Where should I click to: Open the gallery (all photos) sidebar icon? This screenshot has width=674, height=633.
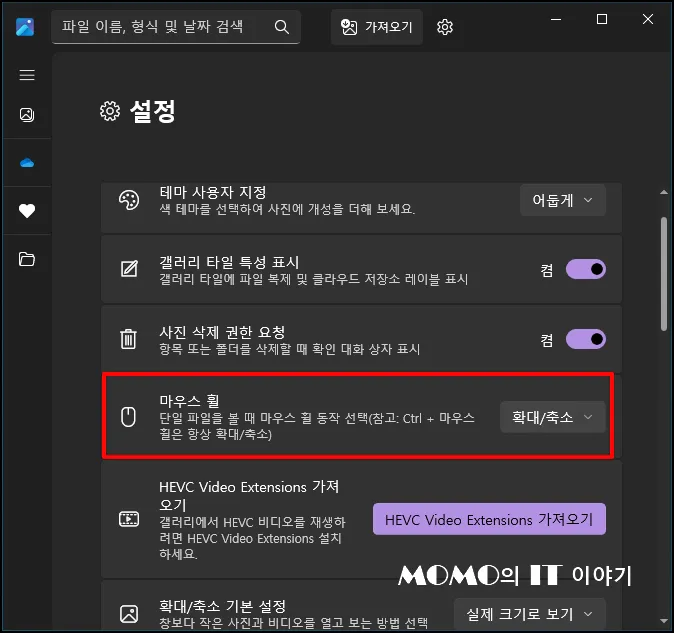click(27, 115)
